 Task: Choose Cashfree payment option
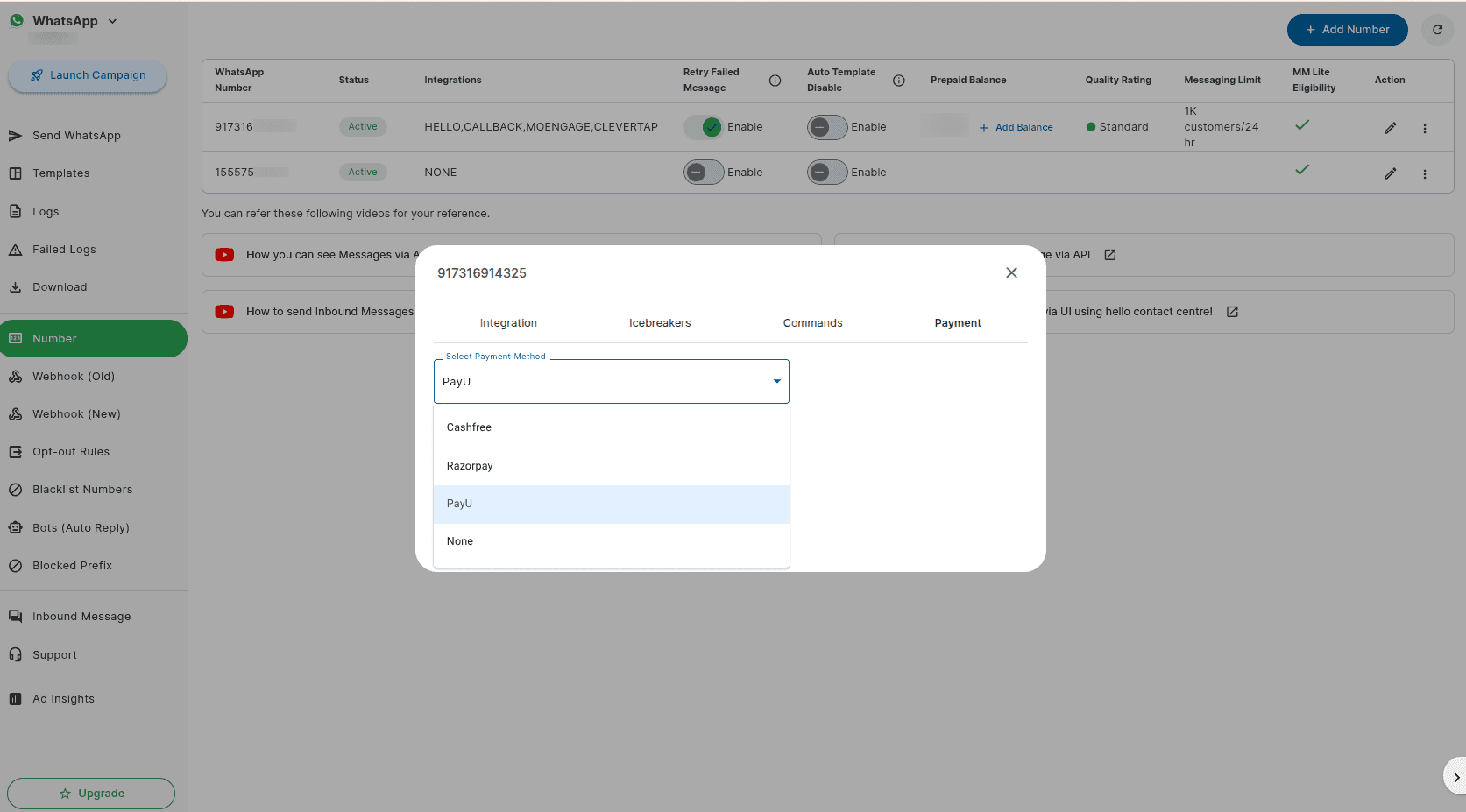[612, 427]
